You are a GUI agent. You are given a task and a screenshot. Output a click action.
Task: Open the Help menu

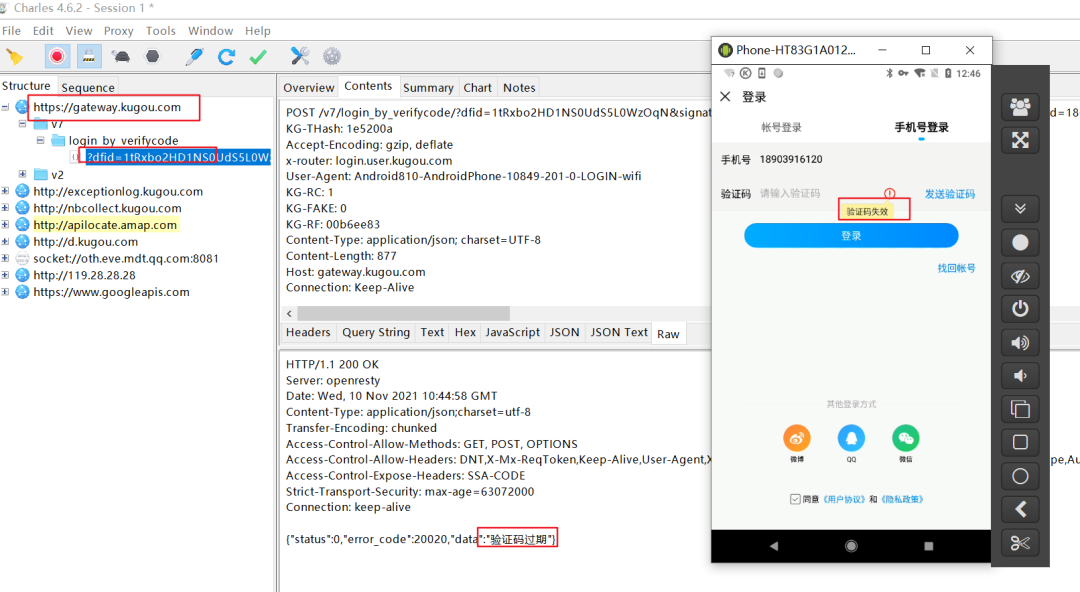258,31
